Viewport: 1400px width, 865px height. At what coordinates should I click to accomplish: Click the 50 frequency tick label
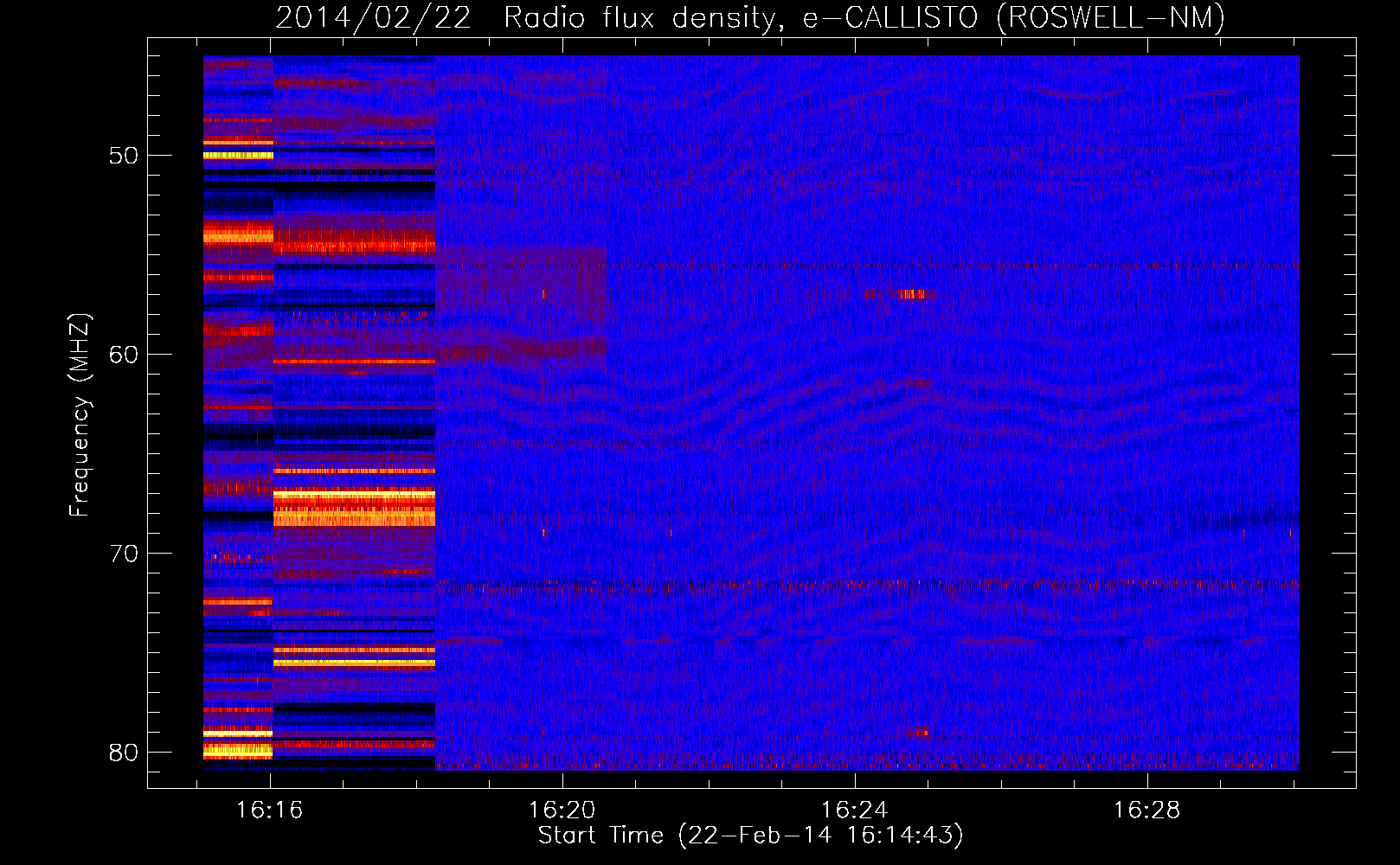click(124, 156)
